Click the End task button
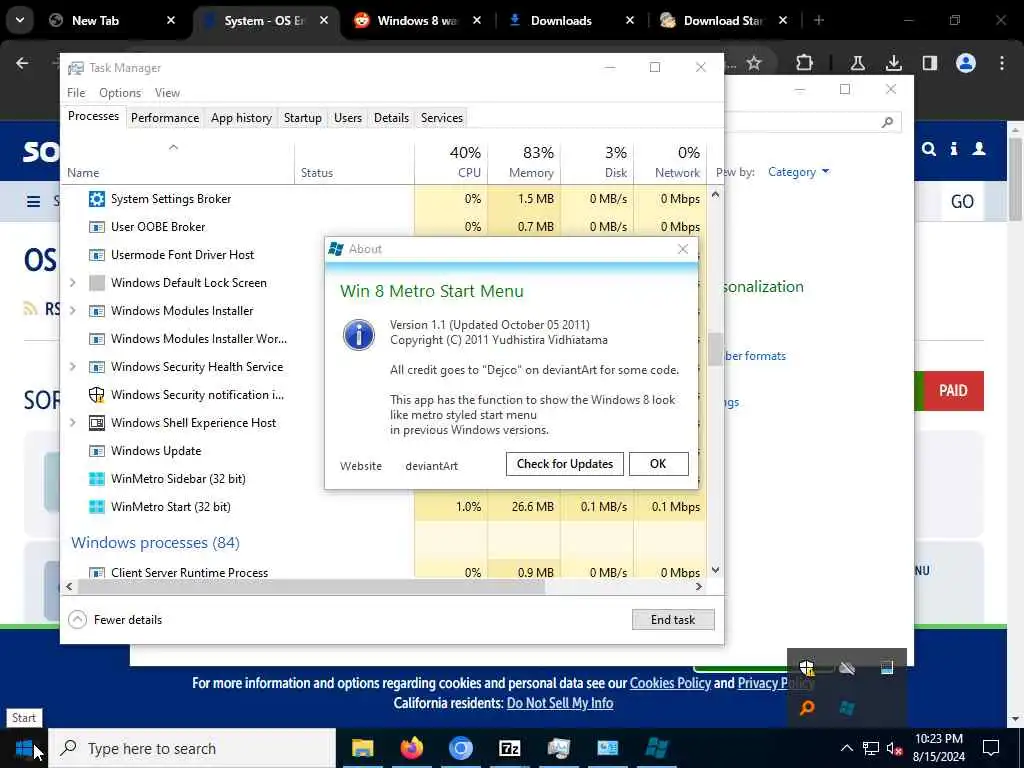This screenshot has width=1024, height=768. pos(673,620)
